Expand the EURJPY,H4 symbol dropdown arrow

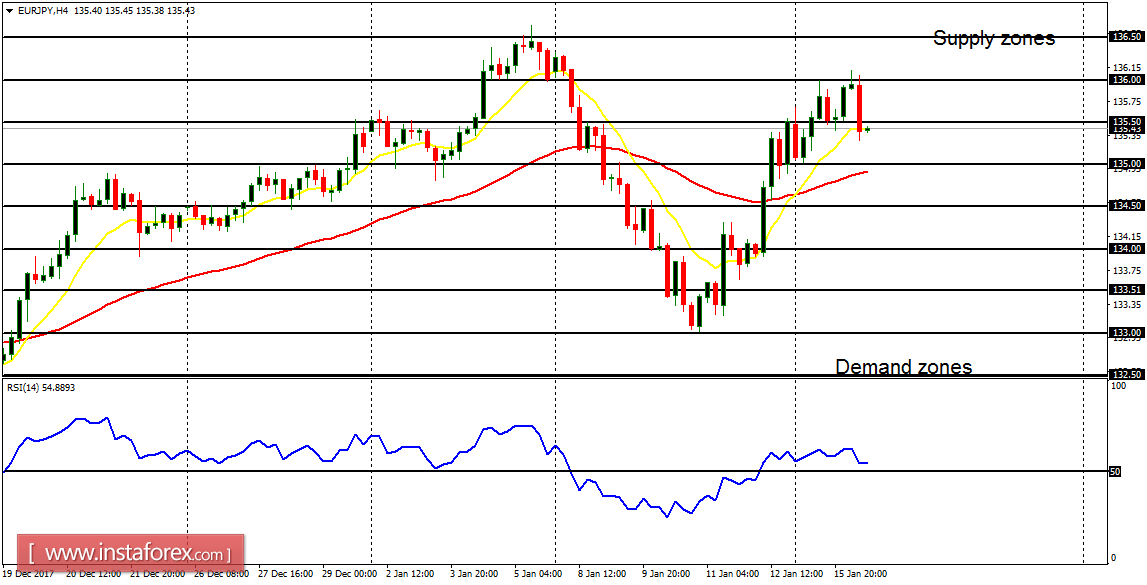click(9, 10)
